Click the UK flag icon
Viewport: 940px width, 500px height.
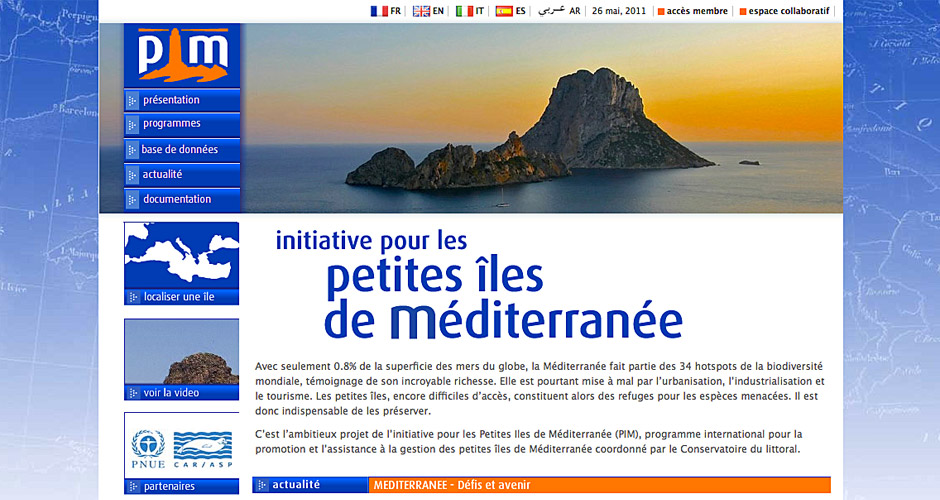click(421, 11)
